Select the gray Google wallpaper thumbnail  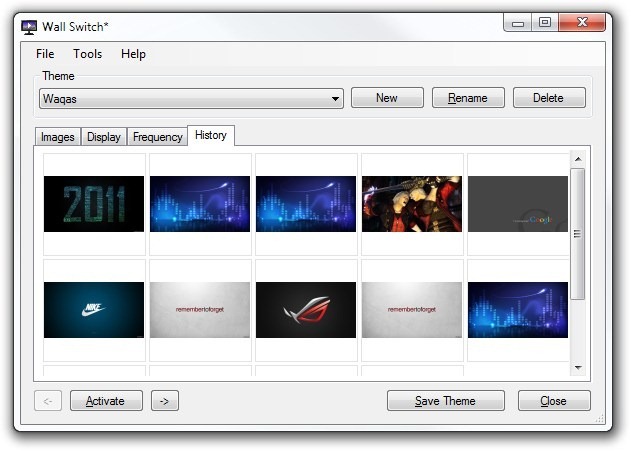click(x=518, y=204)
